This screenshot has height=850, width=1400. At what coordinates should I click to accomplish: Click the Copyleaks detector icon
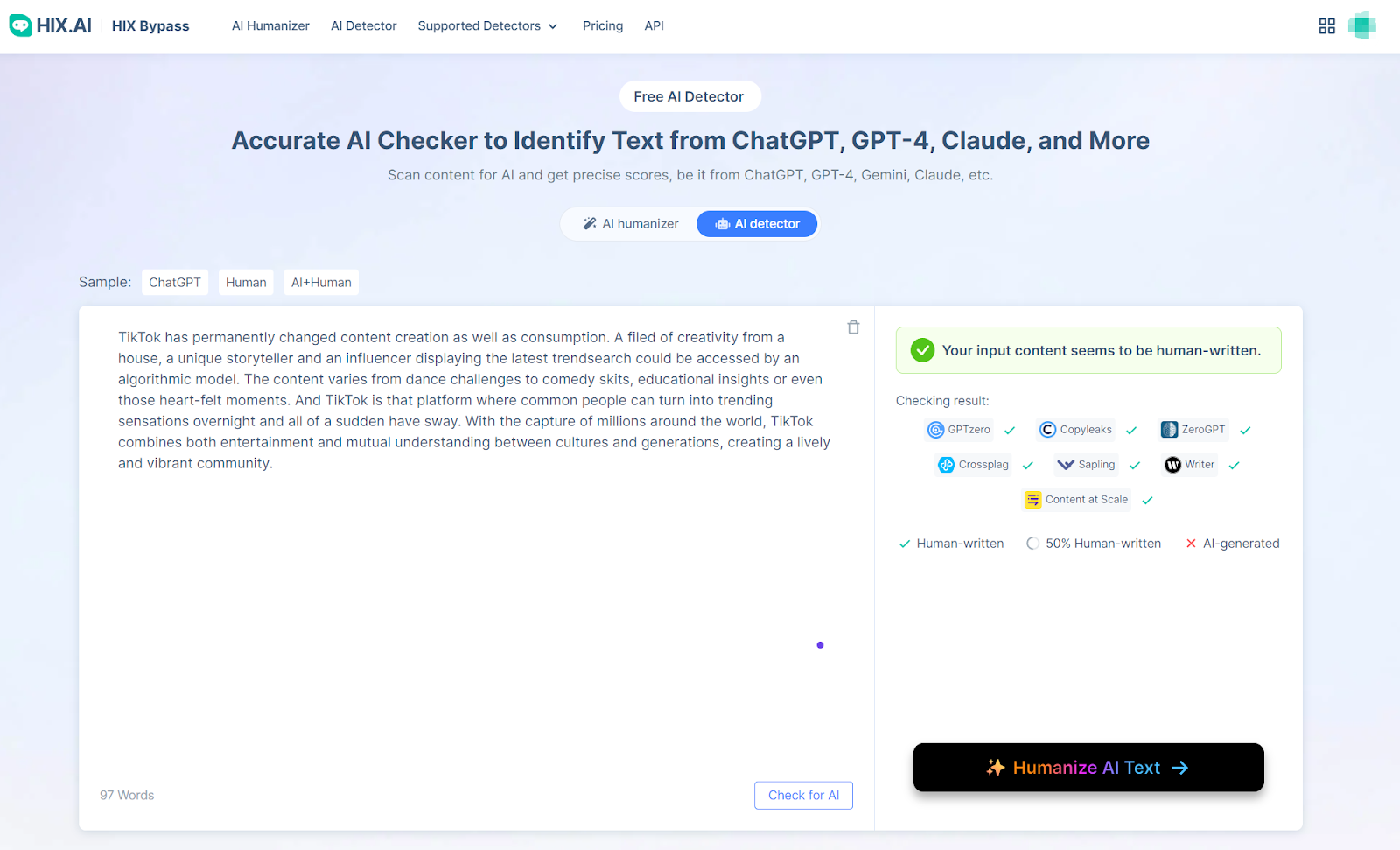click(1047, 430)
